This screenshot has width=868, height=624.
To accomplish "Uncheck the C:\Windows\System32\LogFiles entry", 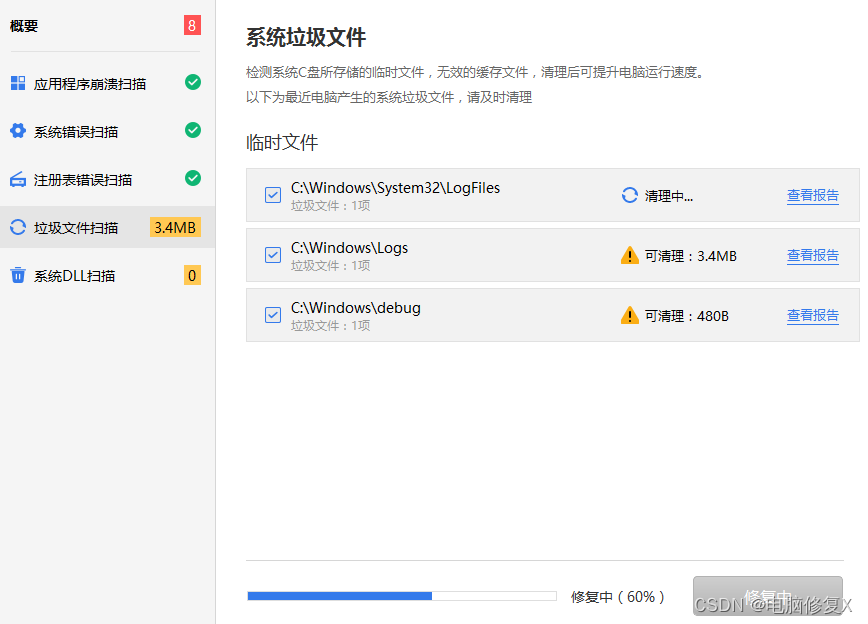I will [x=273, y=195].
